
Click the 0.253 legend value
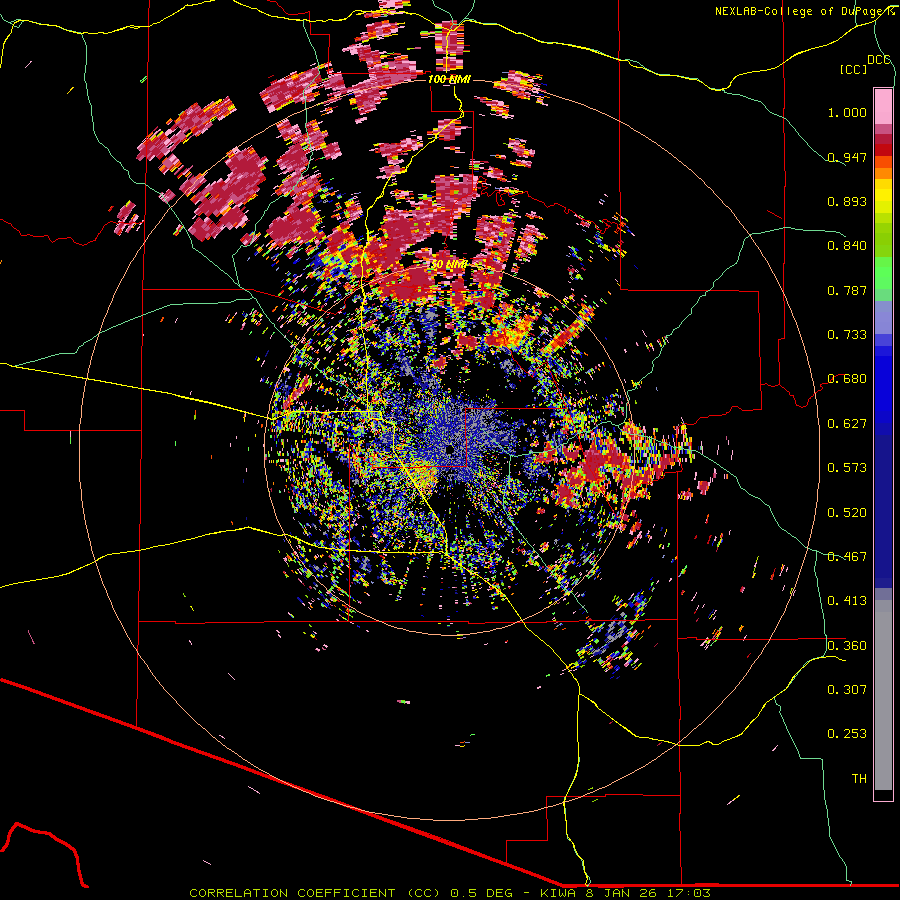coord(847,734)
